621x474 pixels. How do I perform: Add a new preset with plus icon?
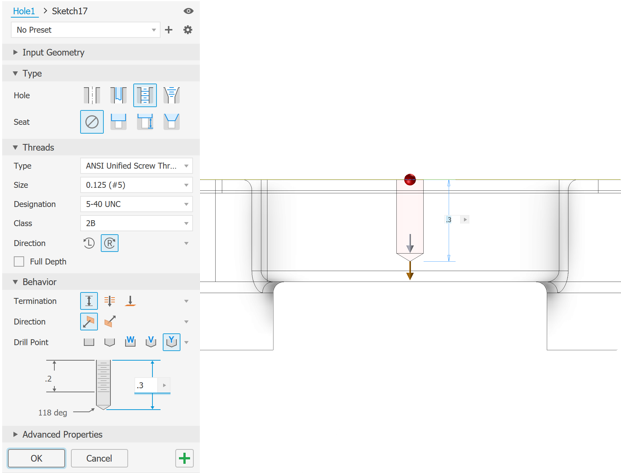coord(169,30)
